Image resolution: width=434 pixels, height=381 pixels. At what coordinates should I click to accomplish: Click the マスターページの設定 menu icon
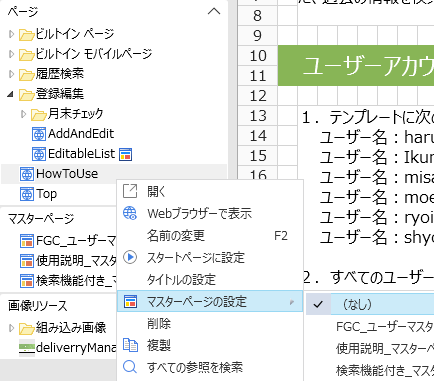[130, 301]
